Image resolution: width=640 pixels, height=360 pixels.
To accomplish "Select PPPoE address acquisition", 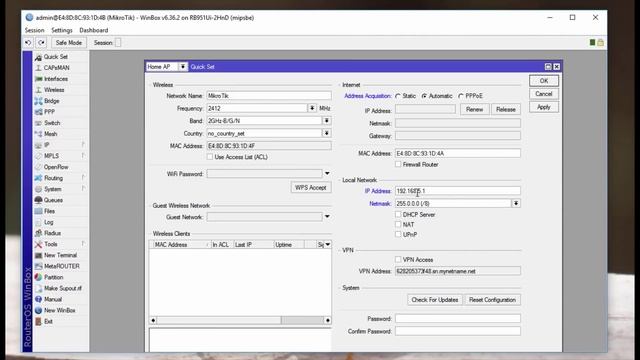I will pos(461,96).
